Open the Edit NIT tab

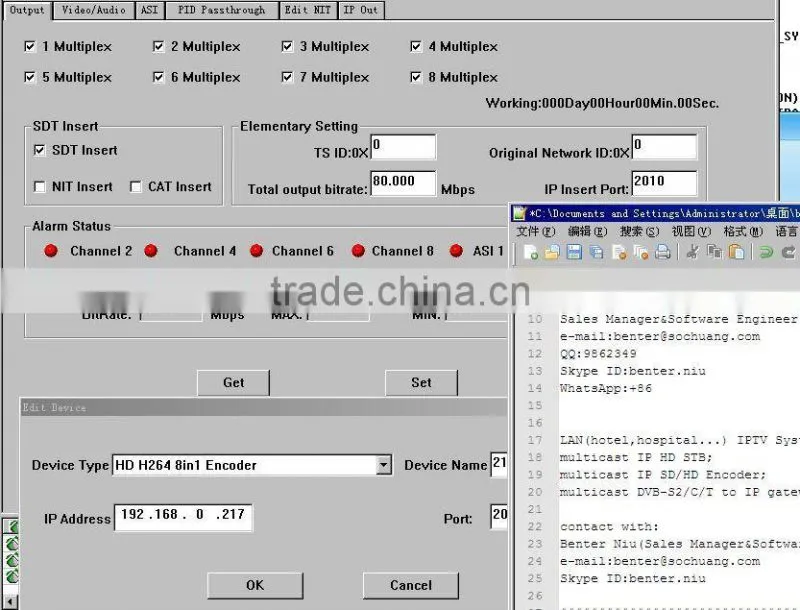click(x=308, y=10)
